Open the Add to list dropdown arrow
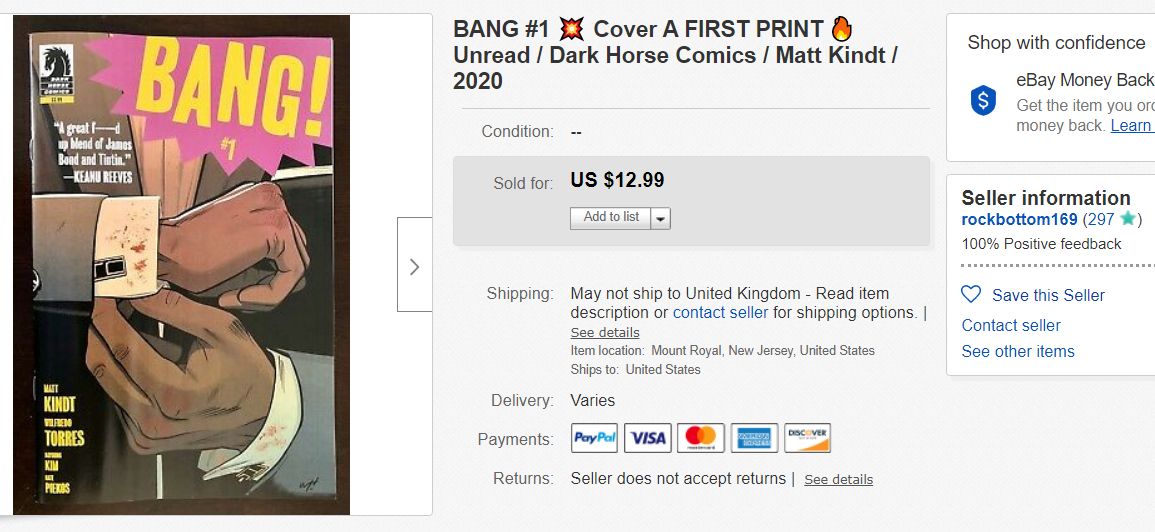The height and width of the screenshot is (532, 1155). 660,218
